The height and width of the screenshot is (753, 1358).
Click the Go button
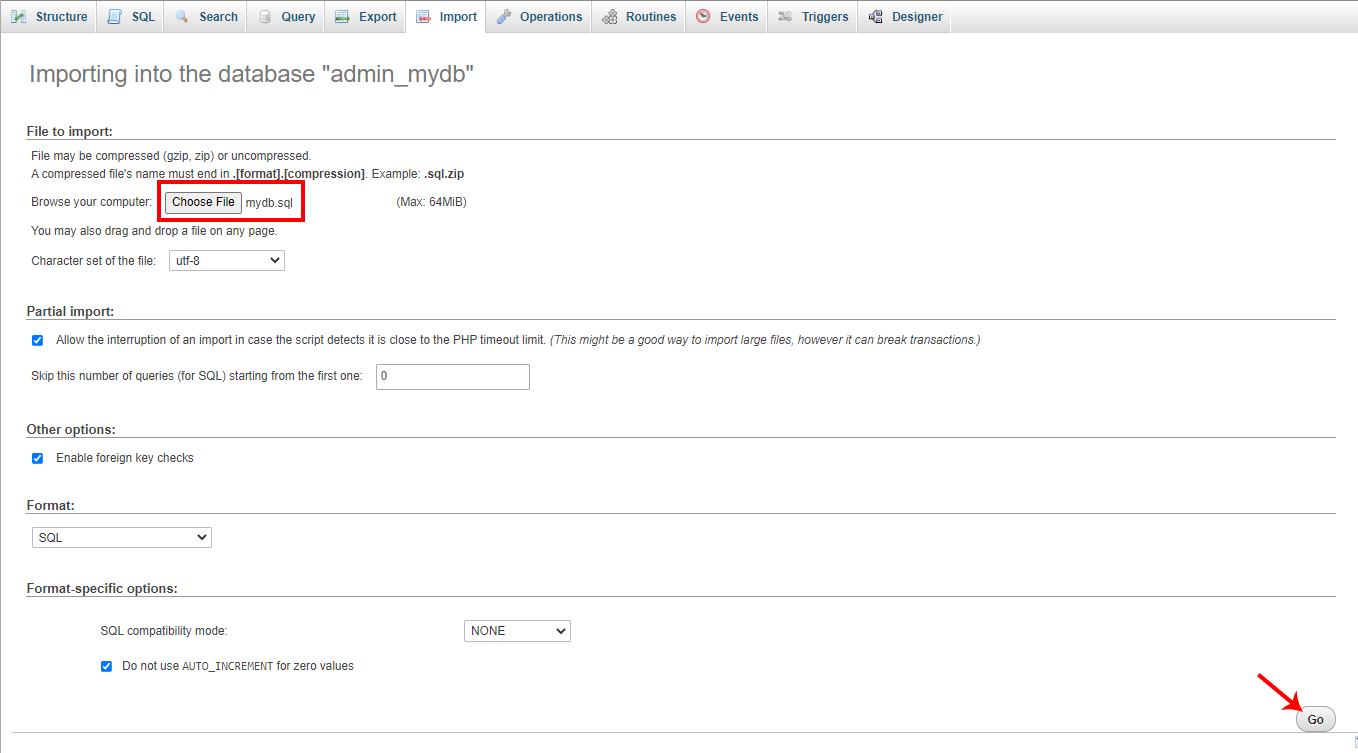click(1315, 719)
